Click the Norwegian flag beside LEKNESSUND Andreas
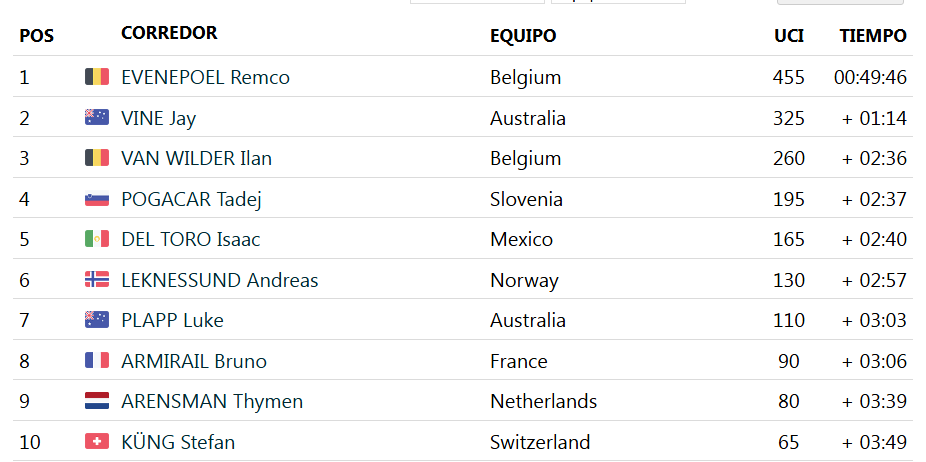The width and height of the screenshot is (926, 462). [x=97, y=279]
